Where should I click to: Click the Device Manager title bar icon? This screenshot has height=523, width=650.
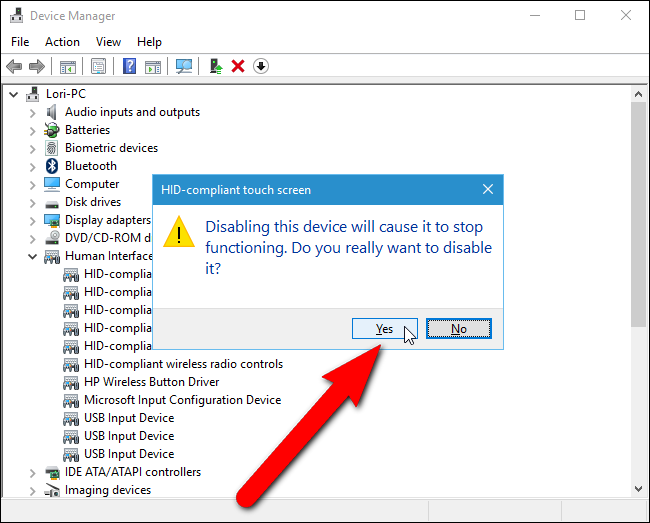17,15
